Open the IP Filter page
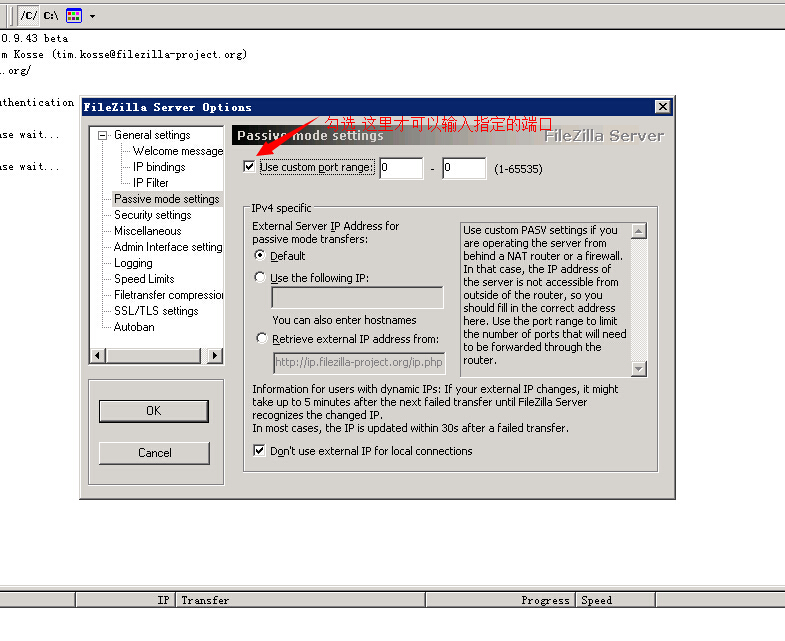This screenshot has height=641, width=785. coord(150,183)
